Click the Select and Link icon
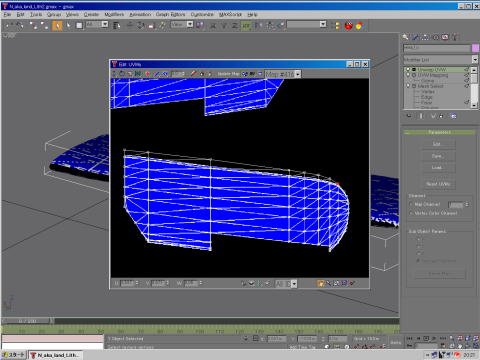 [x=33, y=25]
